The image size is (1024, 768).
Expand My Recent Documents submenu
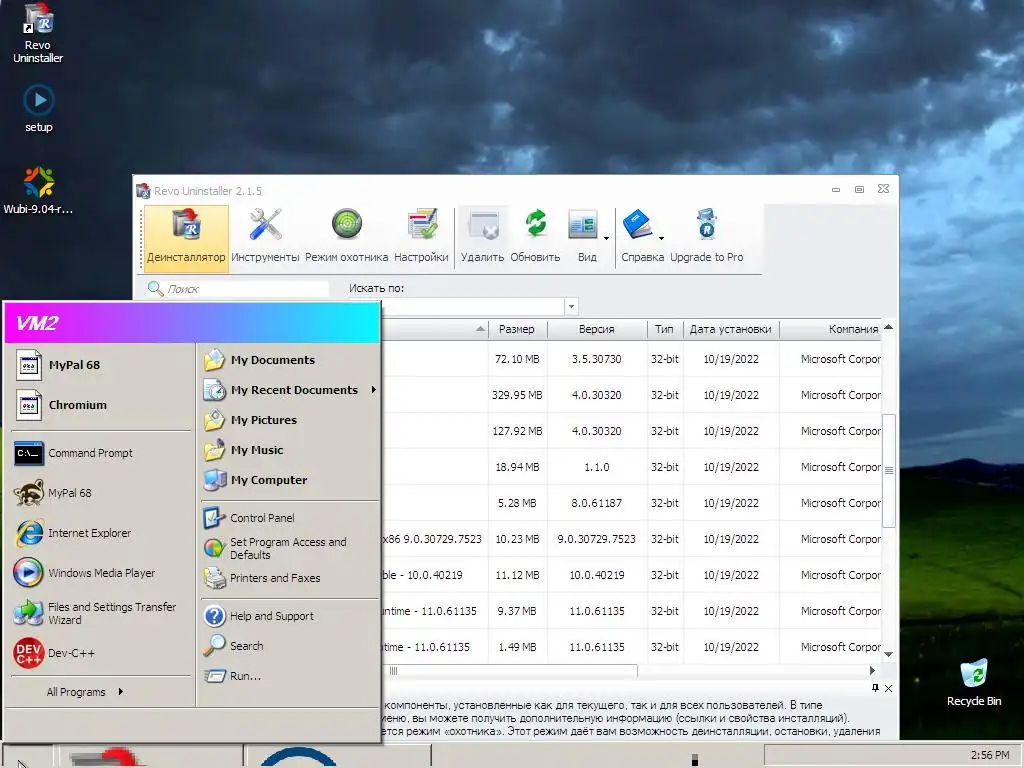click(289, 390)
